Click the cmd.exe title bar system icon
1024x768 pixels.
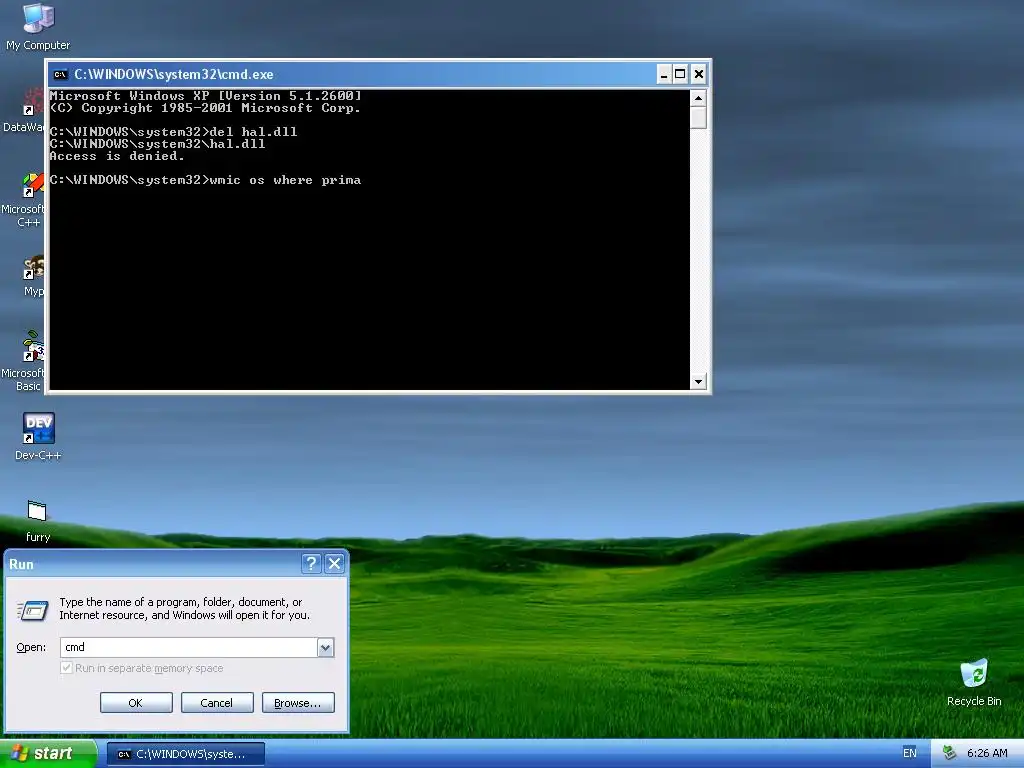click(x=60, y=74)
